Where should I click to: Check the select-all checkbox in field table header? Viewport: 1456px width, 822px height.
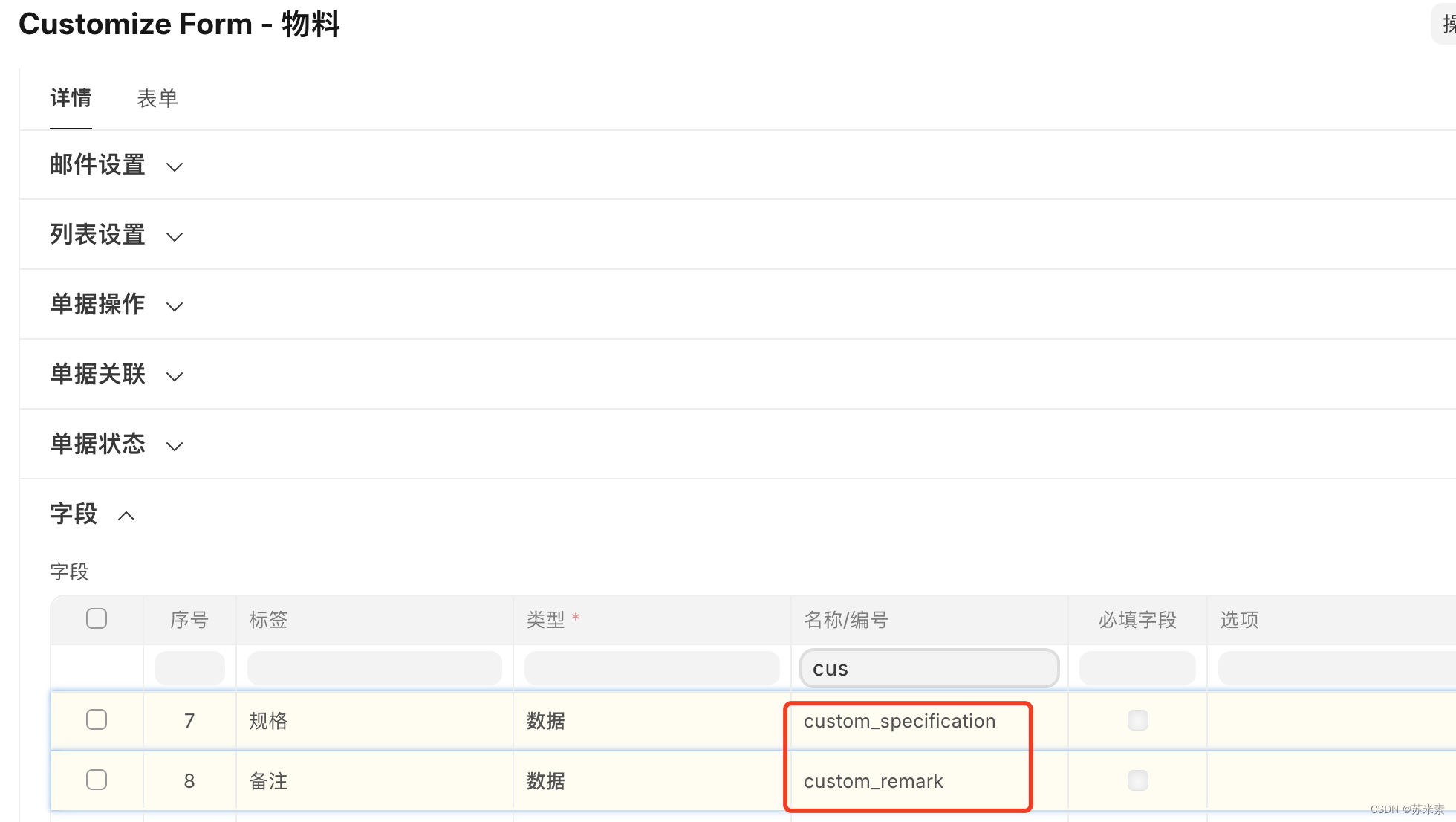[96, 618]
